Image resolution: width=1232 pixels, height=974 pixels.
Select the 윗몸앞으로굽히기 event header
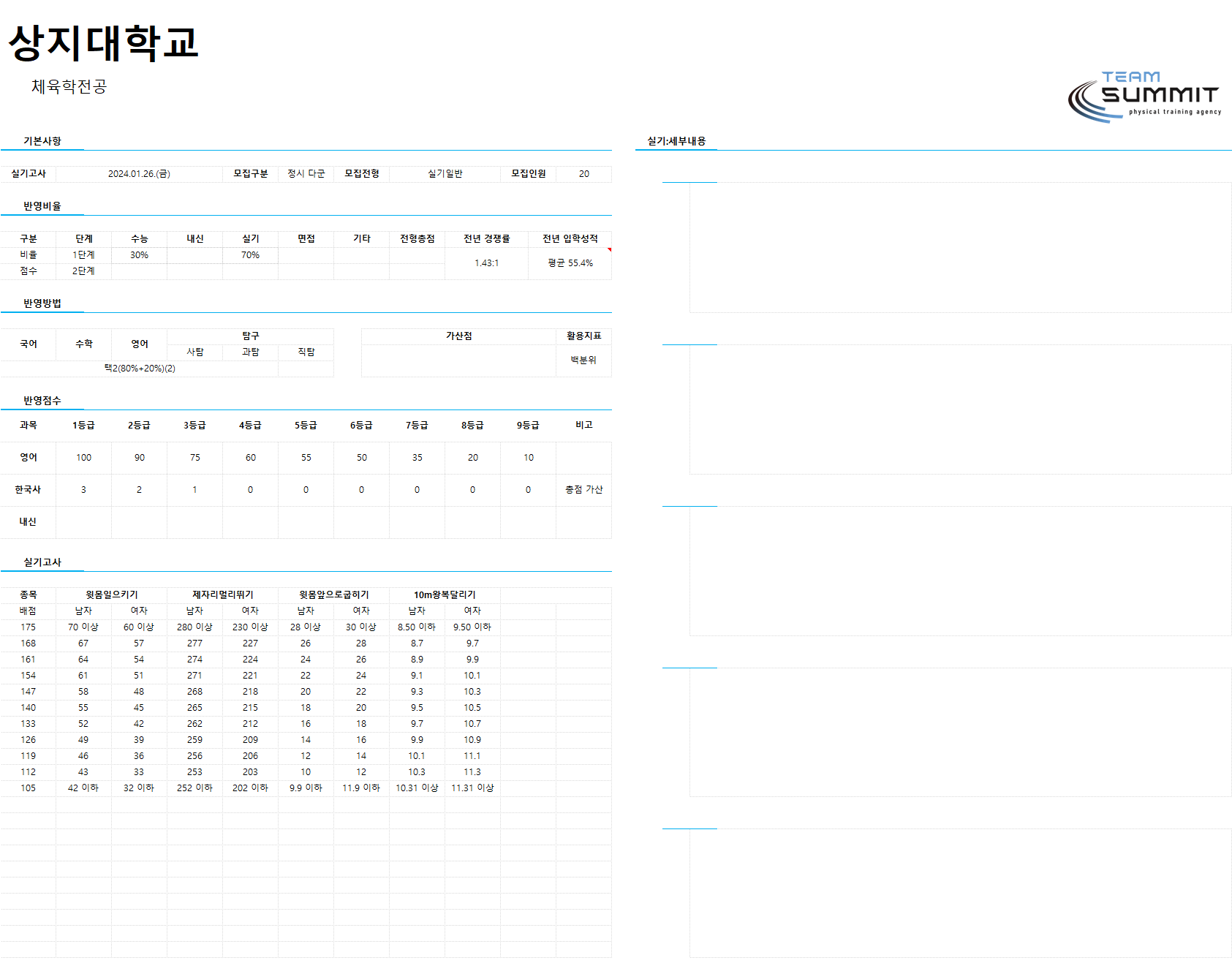pos(334,595)
